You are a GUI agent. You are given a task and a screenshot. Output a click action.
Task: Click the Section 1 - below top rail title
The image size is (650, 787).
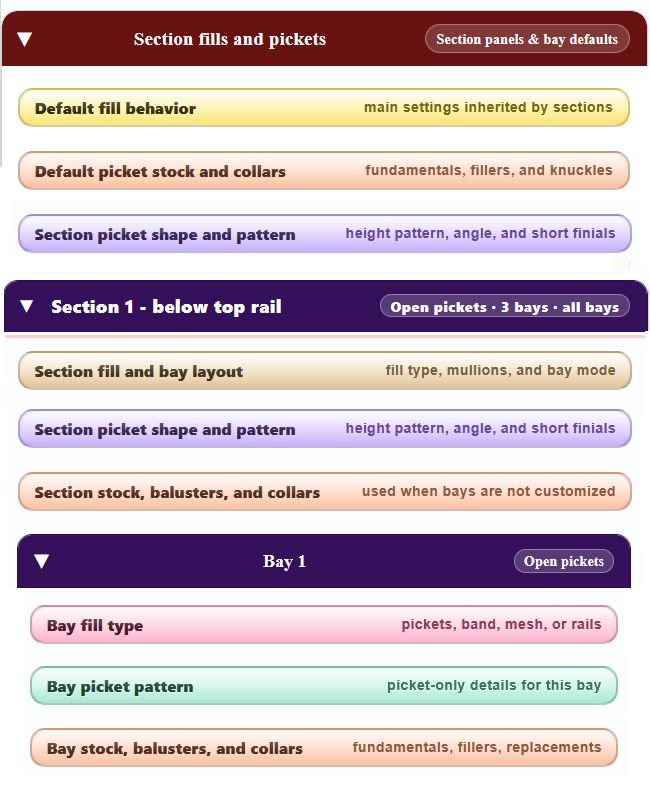coord(166,307)
